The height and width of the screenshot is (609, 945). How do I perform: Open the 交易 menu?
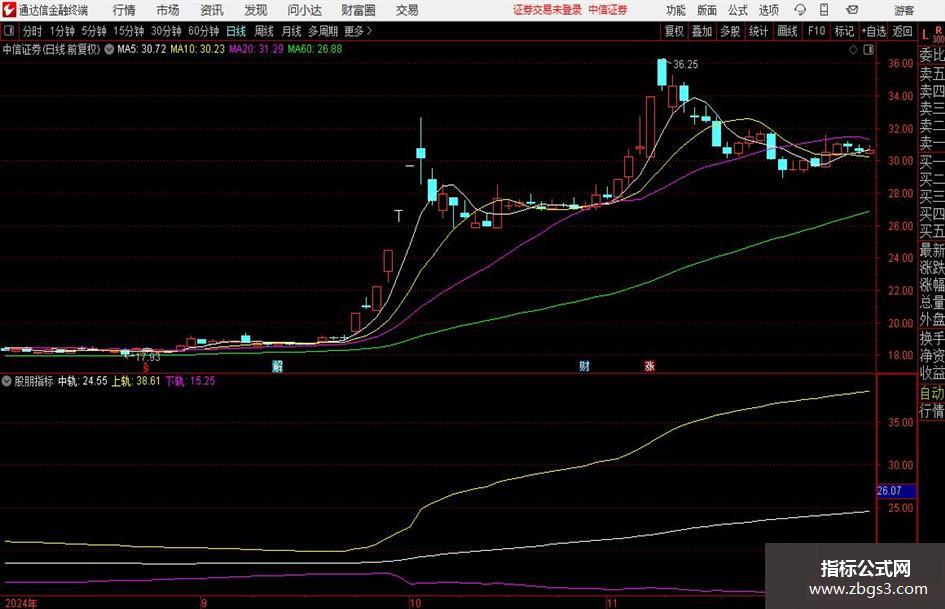click(x=407, y=10)
